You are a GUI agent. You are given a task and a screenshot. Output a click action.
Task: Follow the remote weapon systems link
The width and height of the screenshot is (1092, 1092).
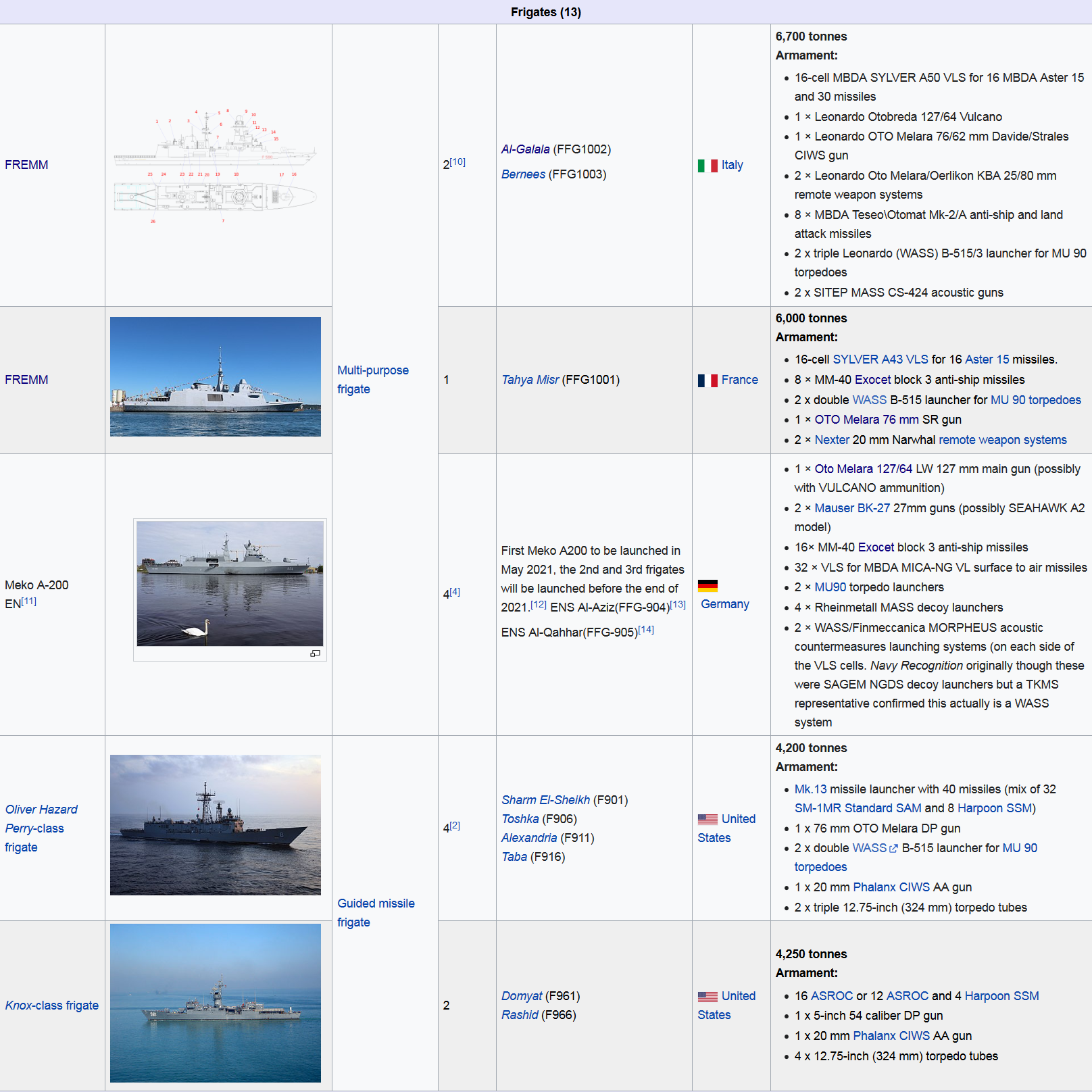(x=1003, y=440)
